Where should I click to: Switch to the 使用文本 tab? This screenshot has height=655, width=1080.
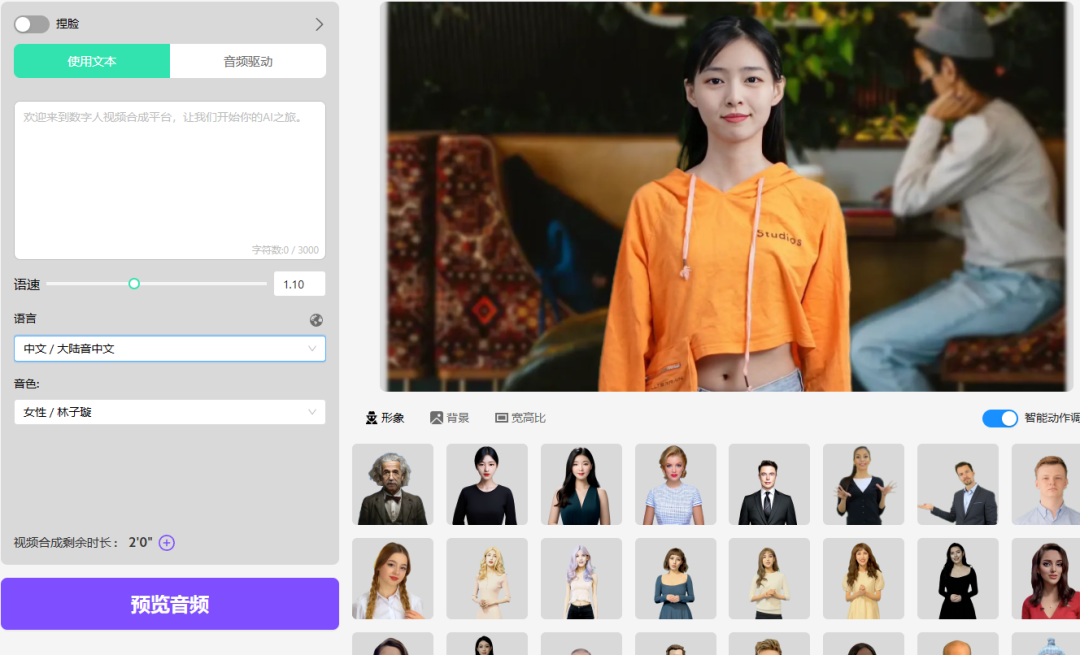[x=92, y=61]
